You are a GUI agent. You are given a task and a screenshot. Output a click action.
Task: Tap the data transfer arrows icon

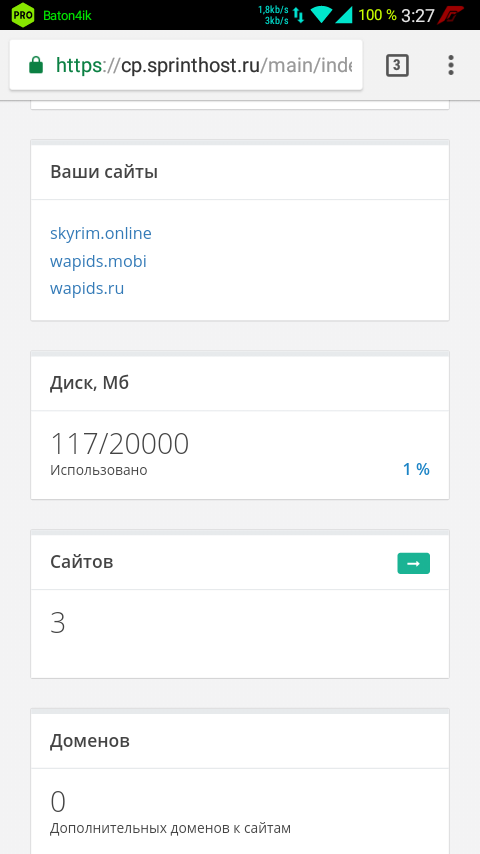click(x=299, y=15)
